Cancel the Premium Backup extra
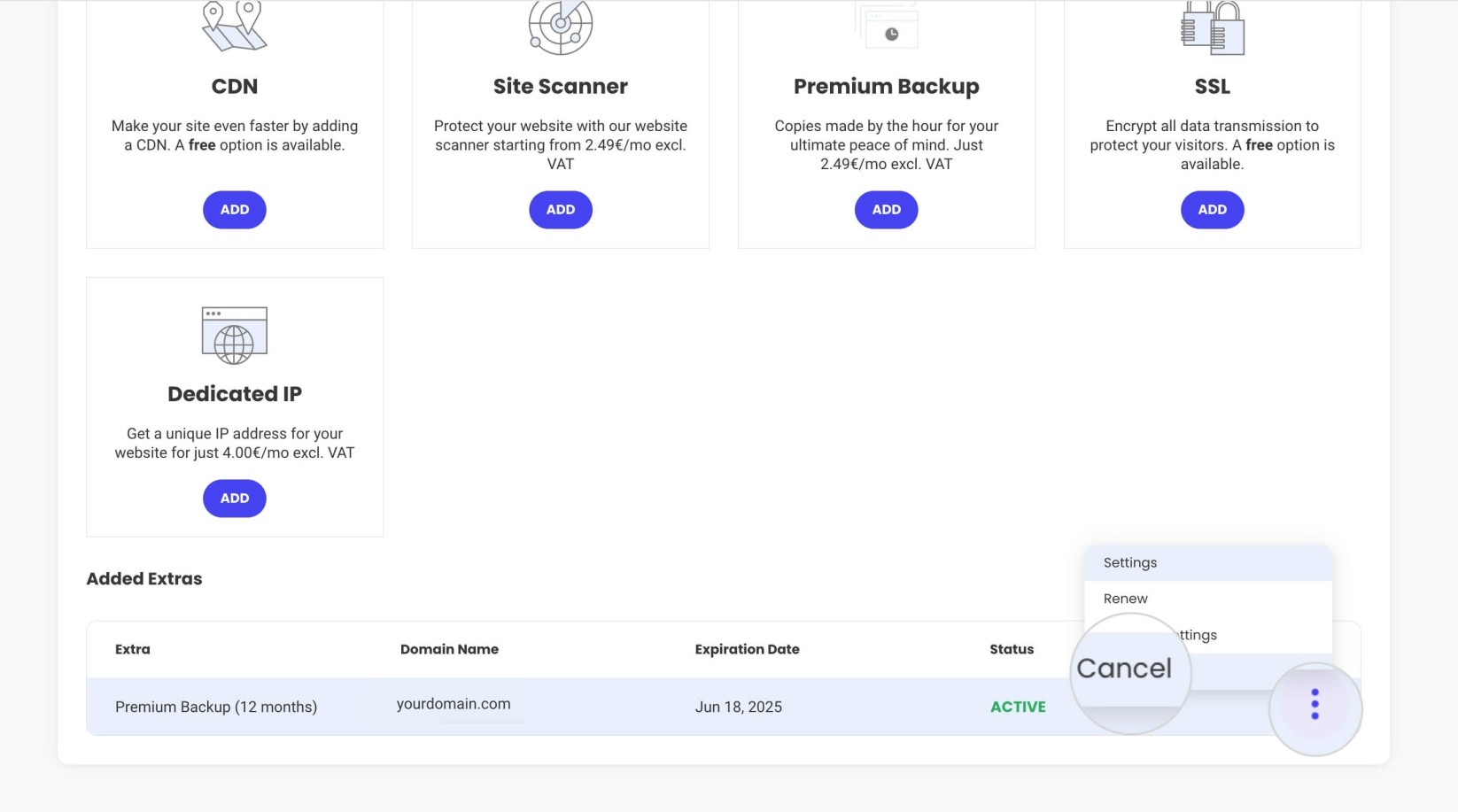Viewport: 1458px width, 812px height. click(1127, 668)
